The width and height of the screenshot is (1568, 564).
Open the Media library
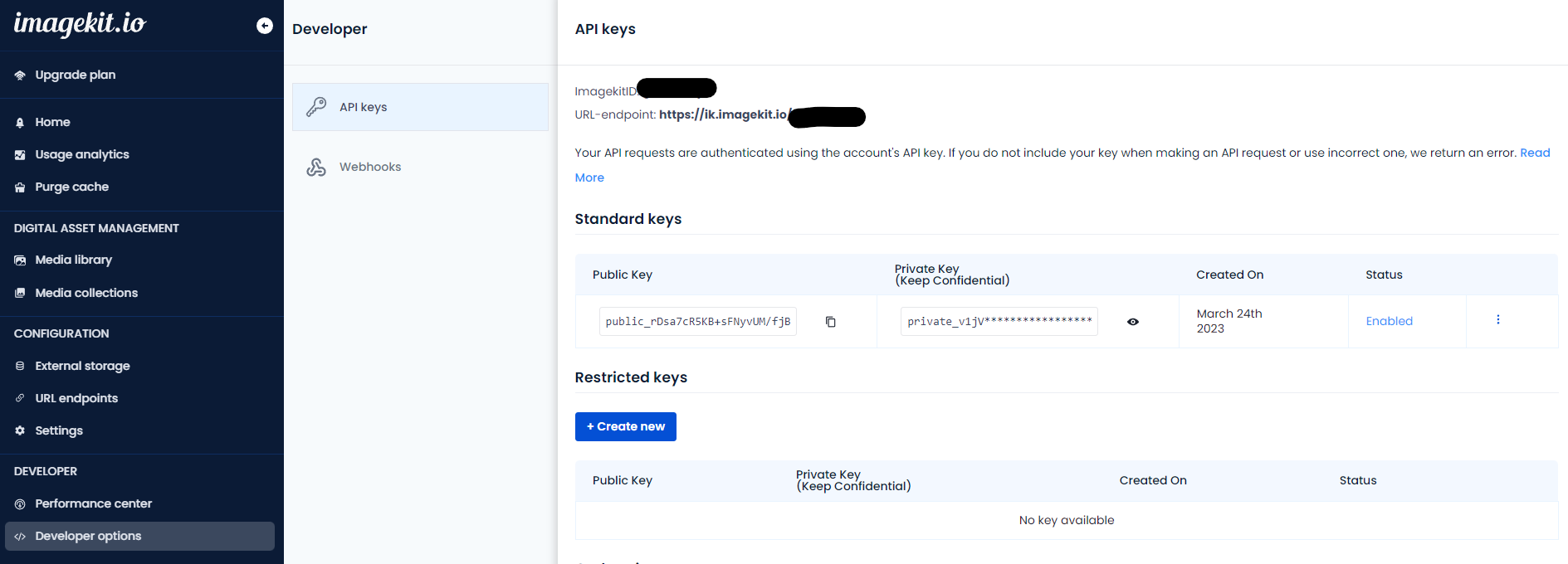click(x=74, y=260)
